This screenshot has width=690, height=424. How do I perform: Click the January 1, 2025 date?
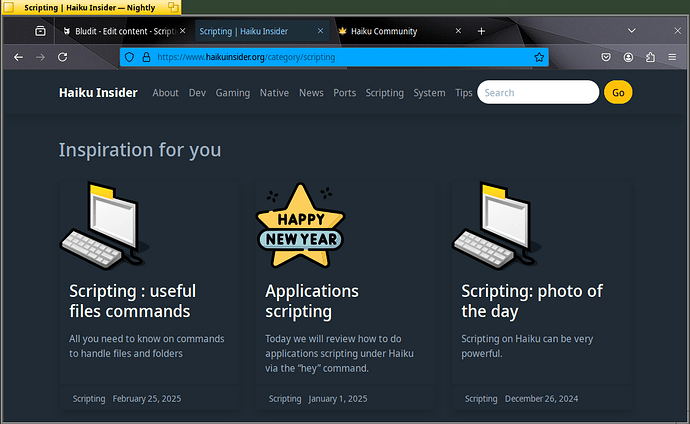point(338,399)
